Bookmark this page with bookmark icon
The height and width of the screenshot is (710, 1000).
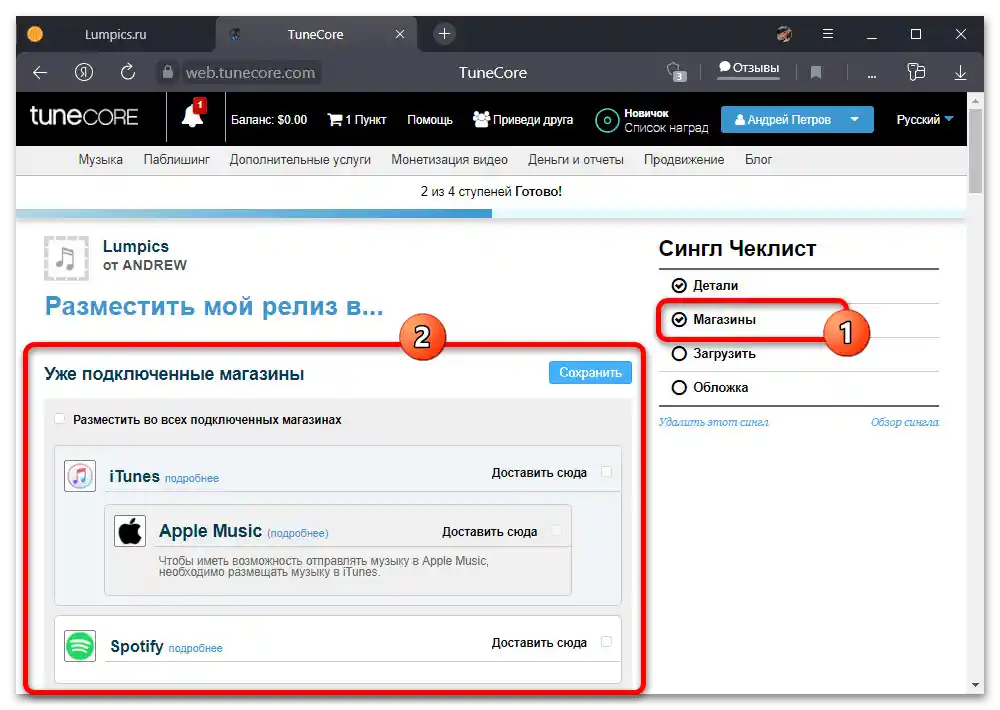click(x=816, y=72)
